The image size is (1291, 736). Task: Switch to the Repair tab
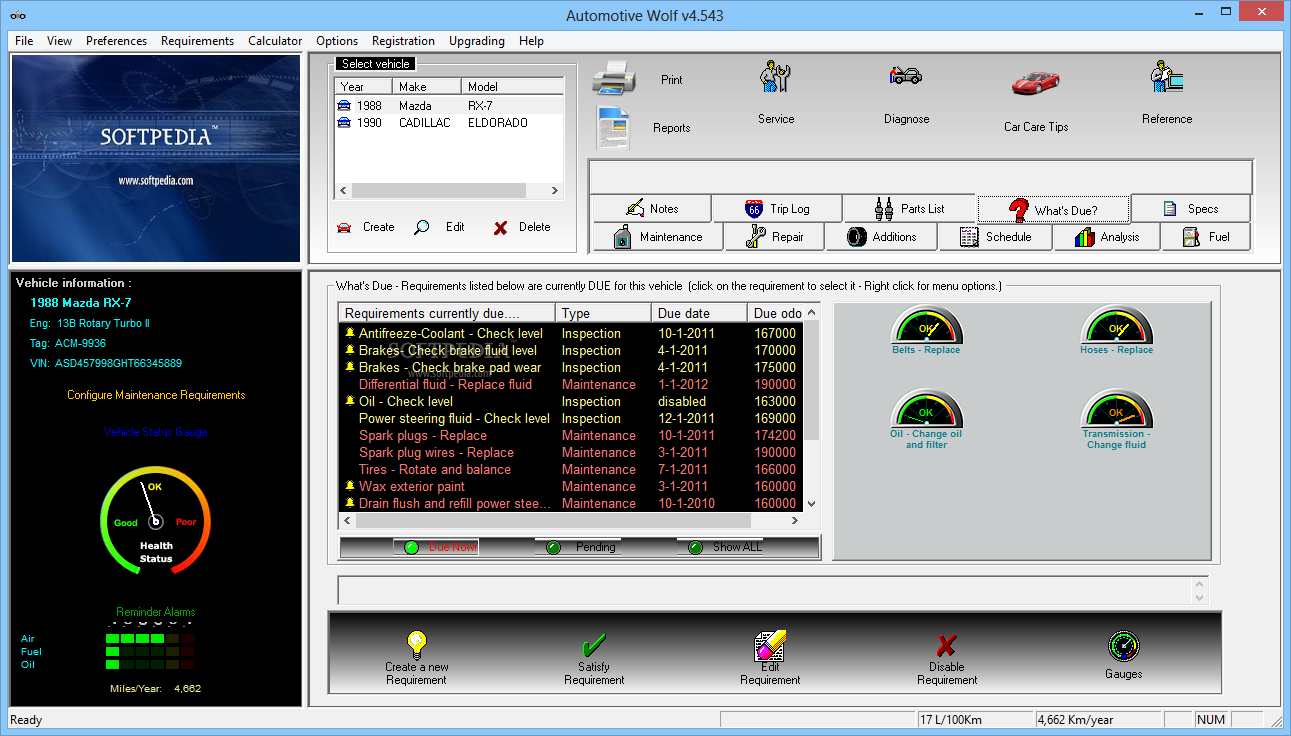775,237
